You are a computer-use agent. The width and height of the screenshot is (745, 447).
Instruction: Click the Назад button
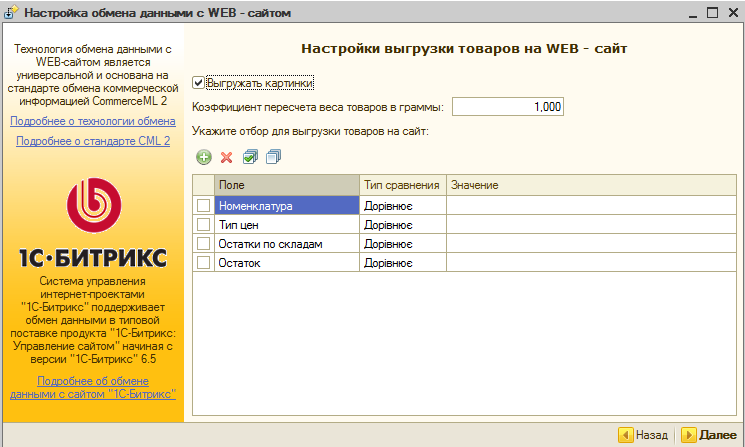644,435
